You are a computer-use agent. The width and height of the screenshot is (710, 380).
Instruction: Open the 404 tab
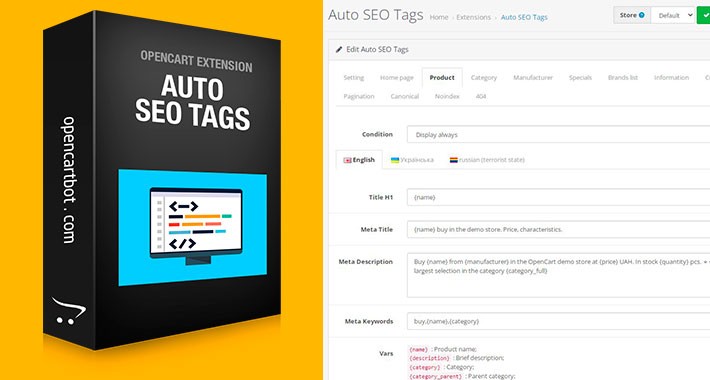point(481,96)
